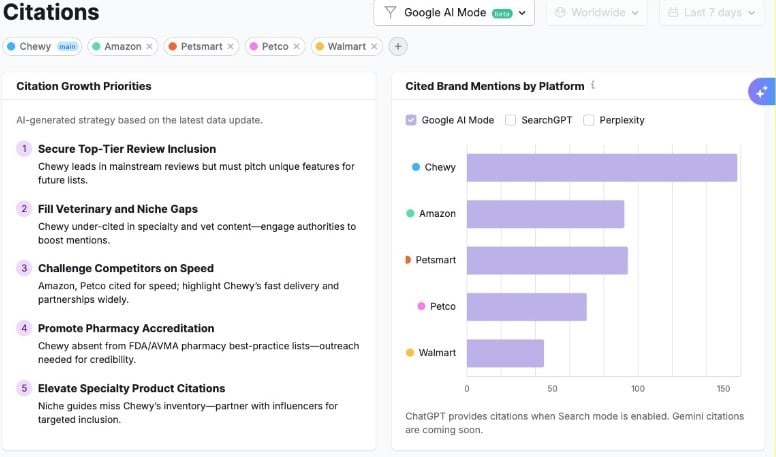Click the 'Citations' page heading
The width and height of the screenshot is (776, 457).
point(51,12)
